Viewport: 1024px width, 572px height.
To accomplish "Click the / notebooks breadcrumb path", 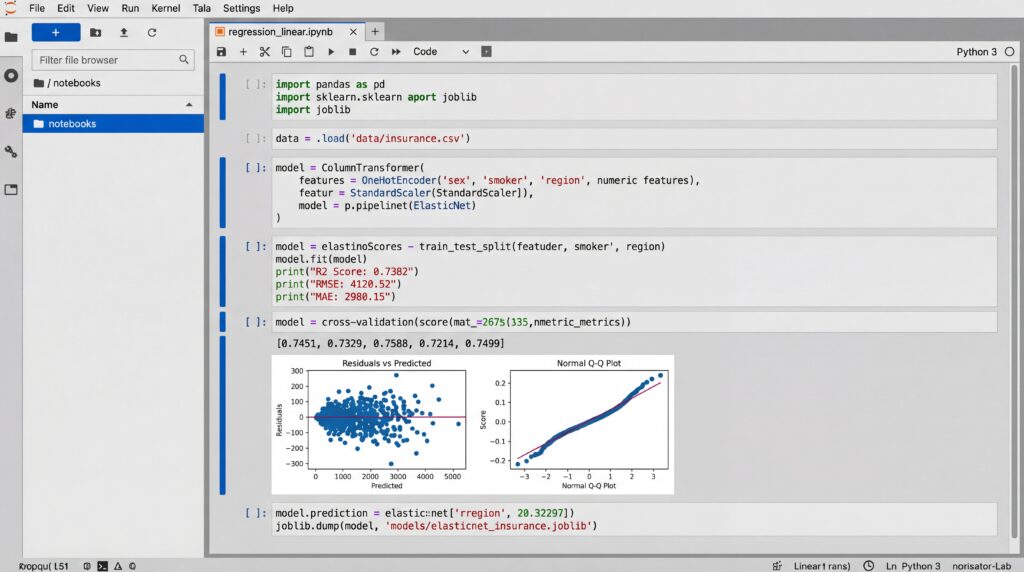I will [x=67, y=83].
